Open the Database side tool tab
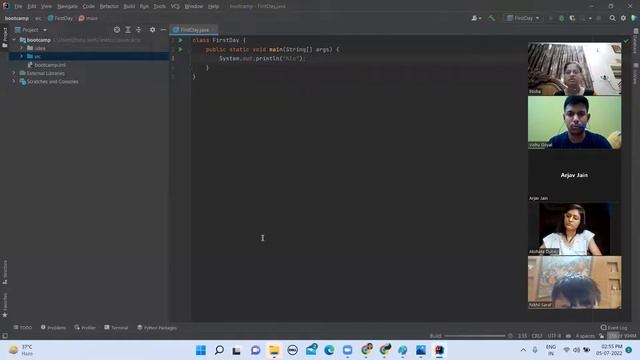This screenshot has height=360, width=640. (x=636, y=41)
